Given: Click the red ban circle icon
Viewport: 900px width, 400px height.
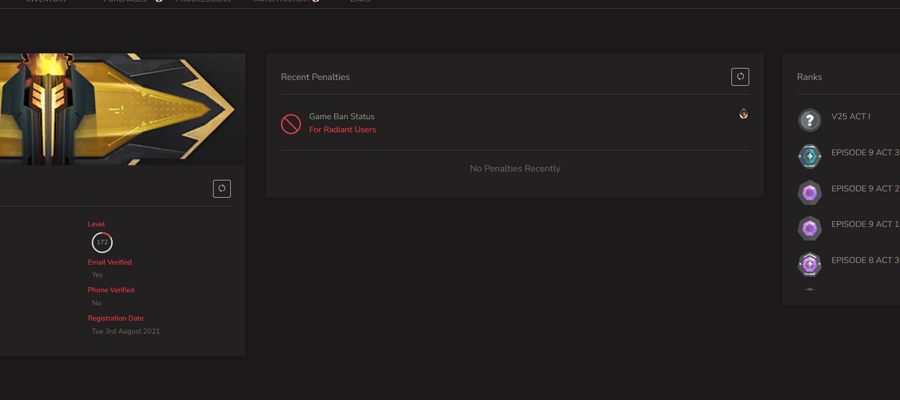Looking at the screenshot, I should pos(291,124).
